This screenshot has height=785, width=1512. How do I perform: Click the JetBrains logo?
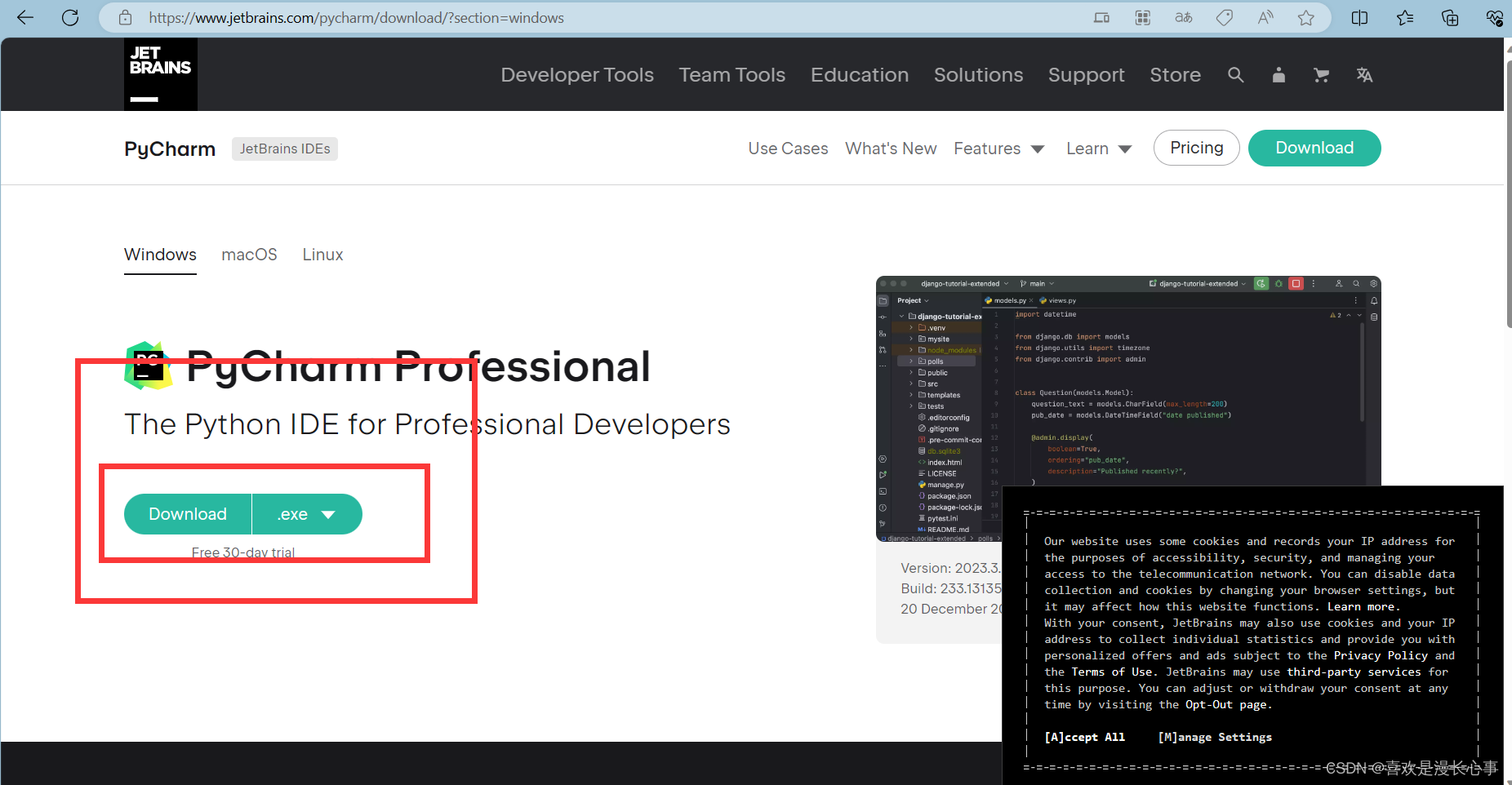tap(161, 74)
